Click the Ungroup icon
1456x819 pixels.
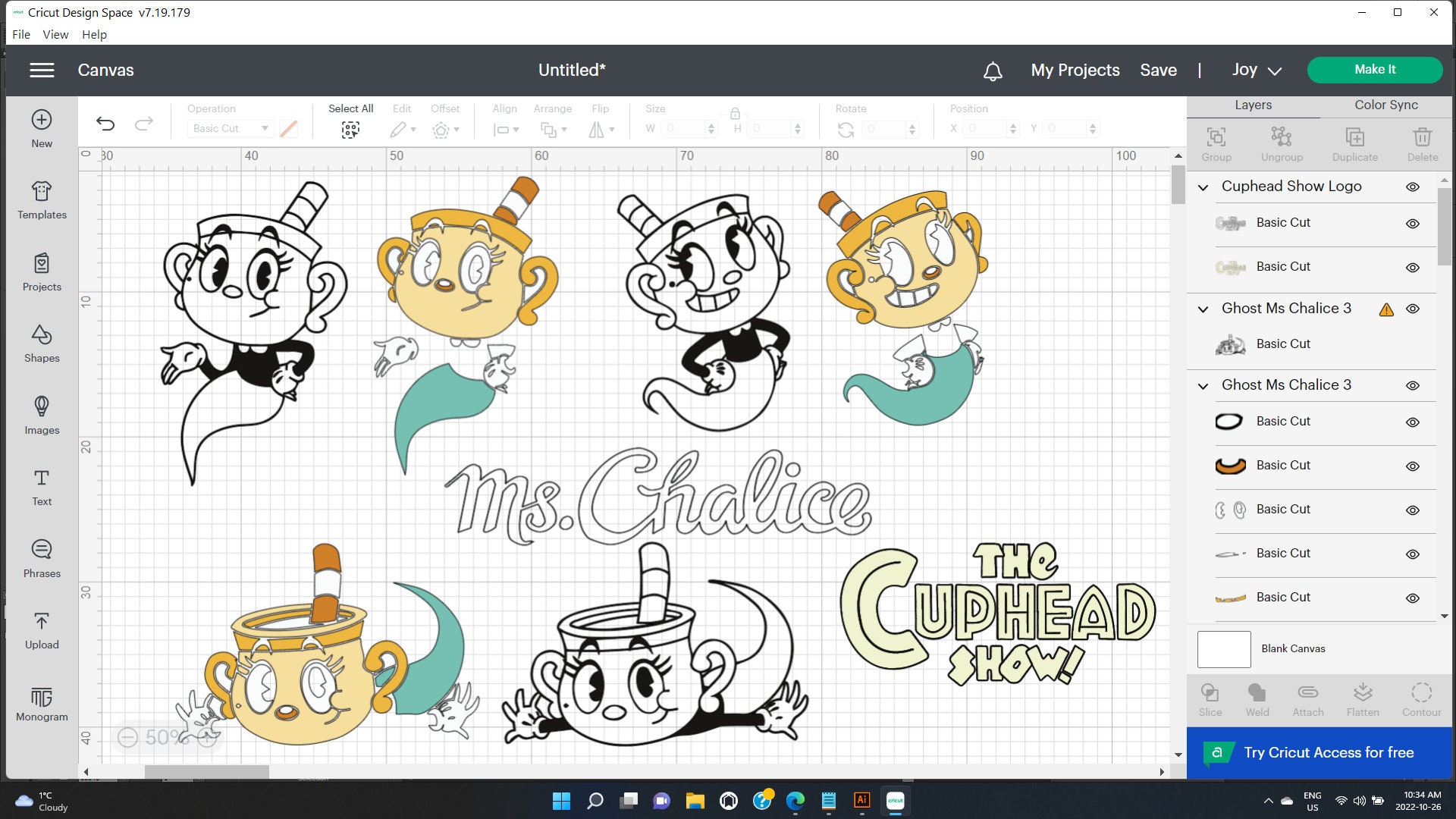pos(1282,144)
